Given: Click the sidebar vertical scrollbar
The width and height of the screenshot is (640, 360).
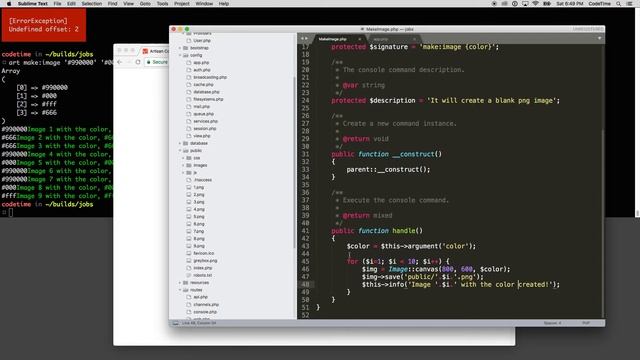Looking at the screenshot, I should click(294, 162).
